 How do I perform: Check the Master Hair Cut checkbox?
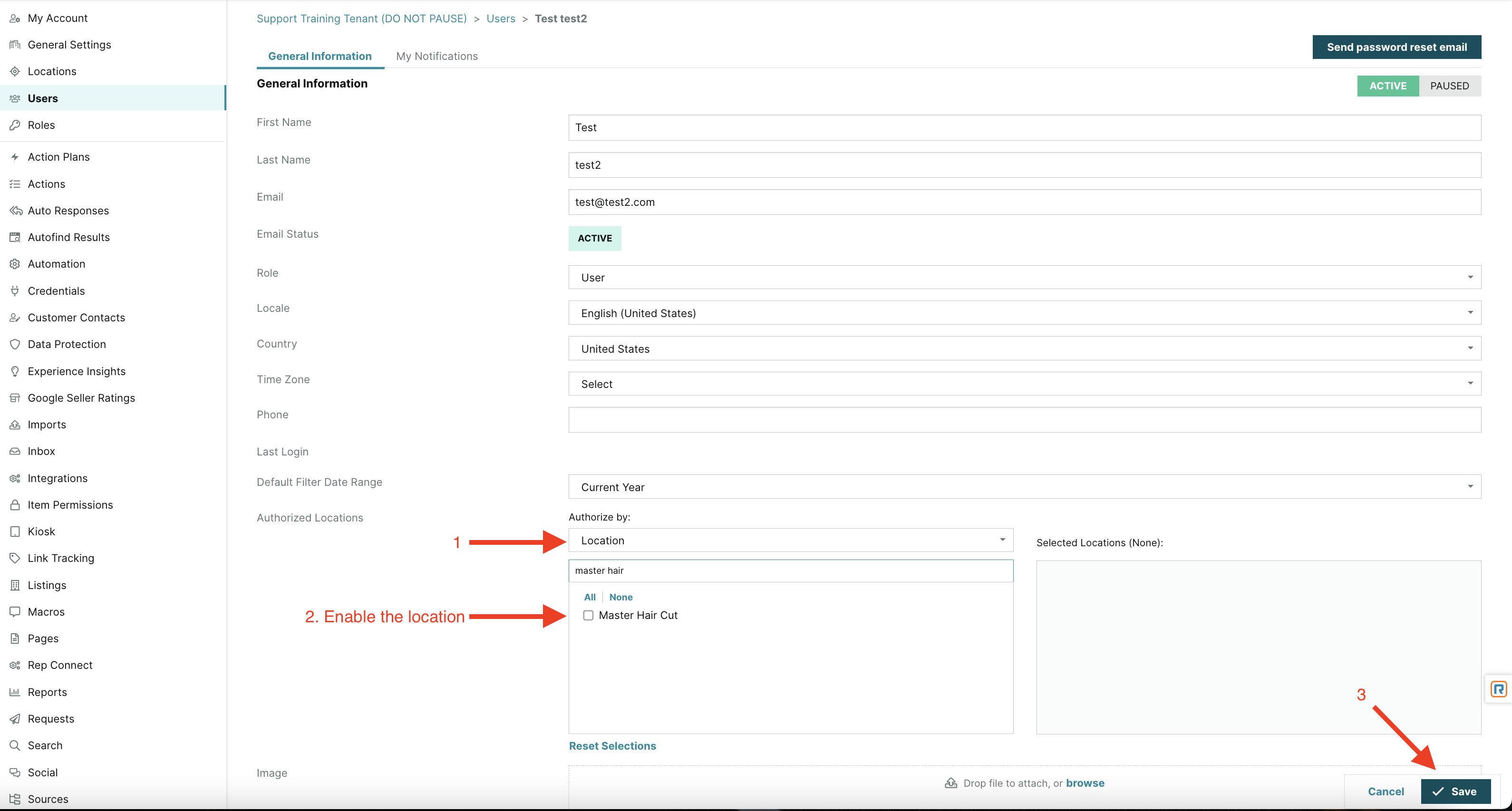(588, 616)
